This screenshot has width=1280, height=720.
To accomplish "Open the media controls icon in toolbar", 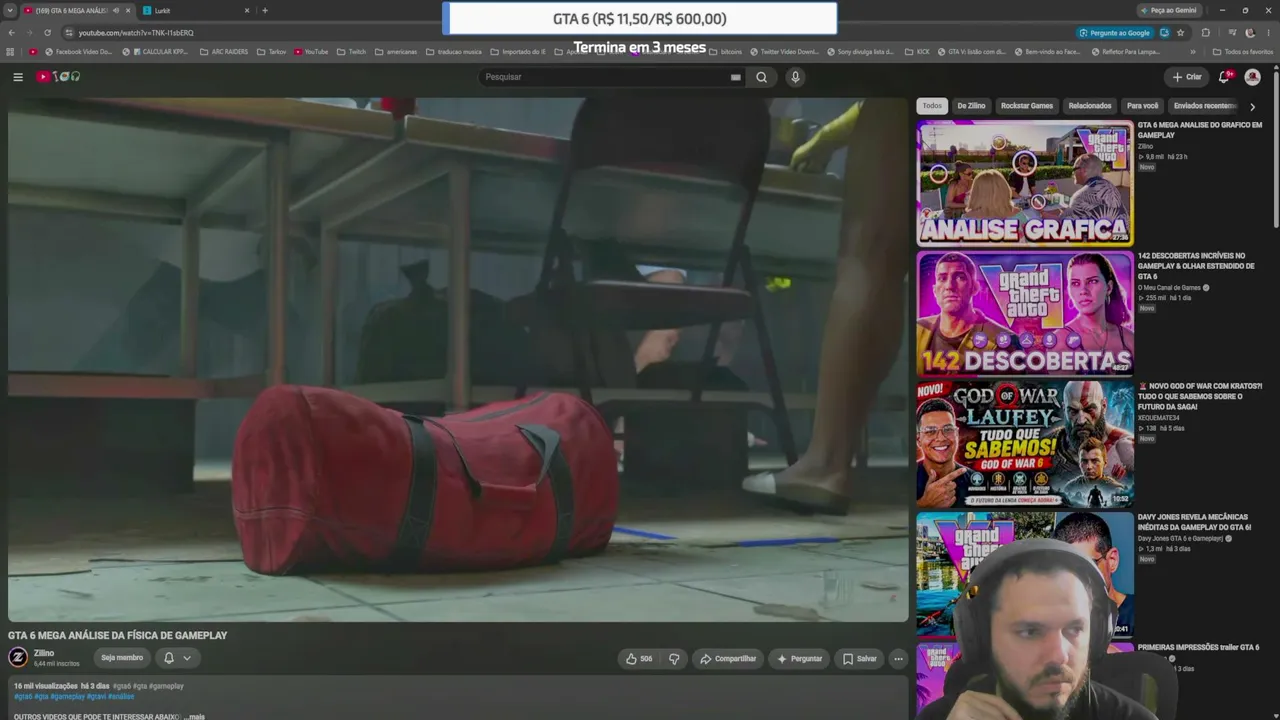I will [1232, 33].
